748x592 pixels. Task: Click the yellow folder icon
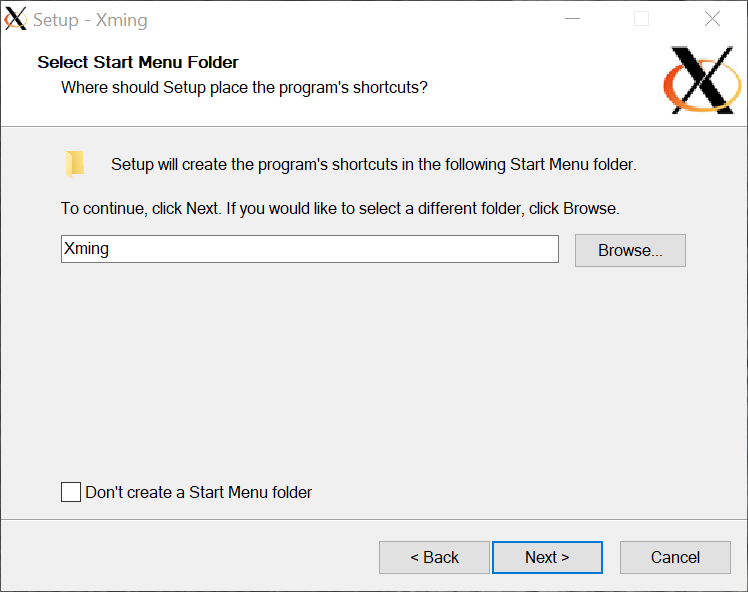(75, 164)
